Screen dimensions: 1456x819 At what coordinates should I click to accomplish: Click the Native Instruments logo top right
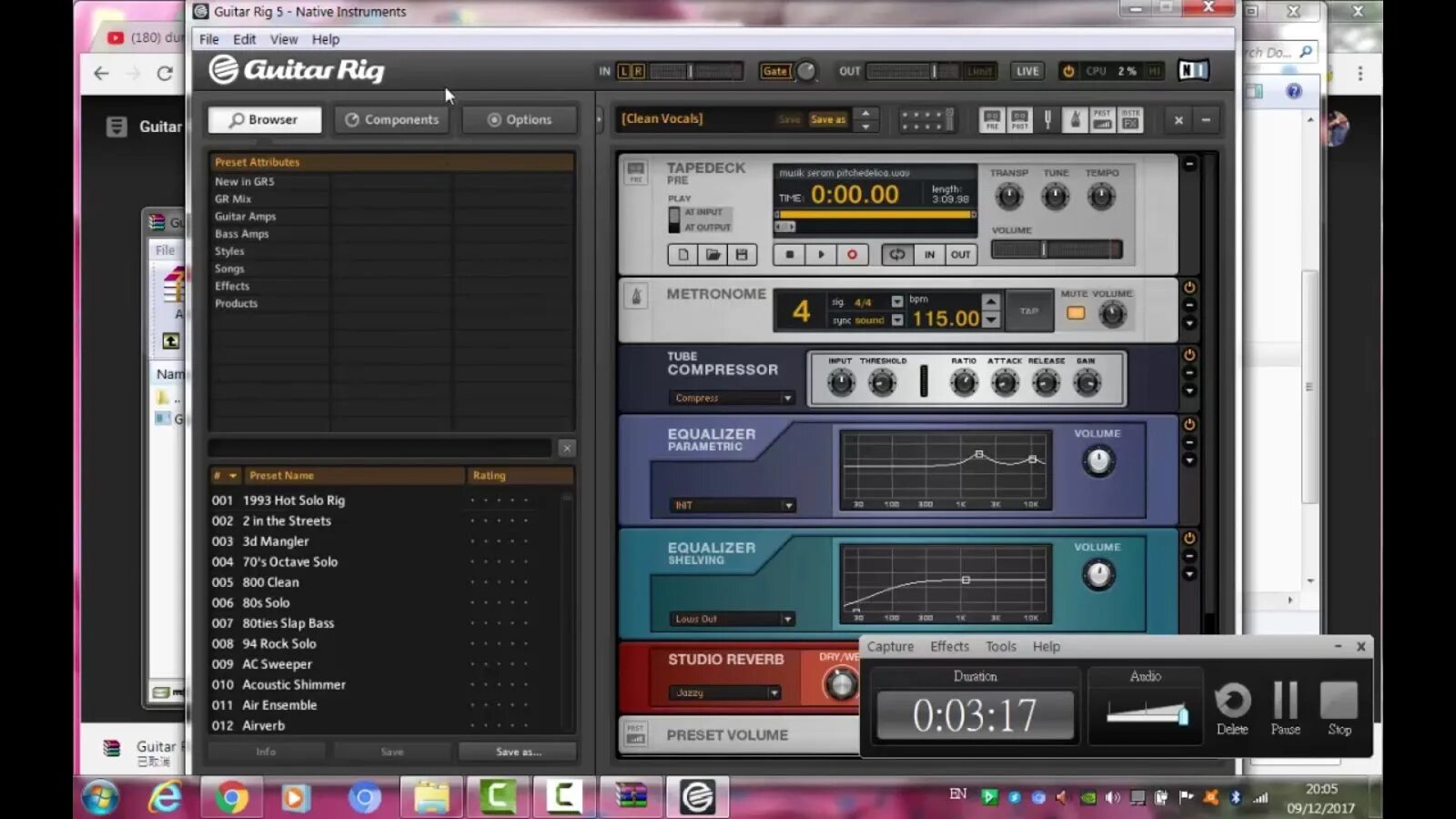(x=1192, y=70)
